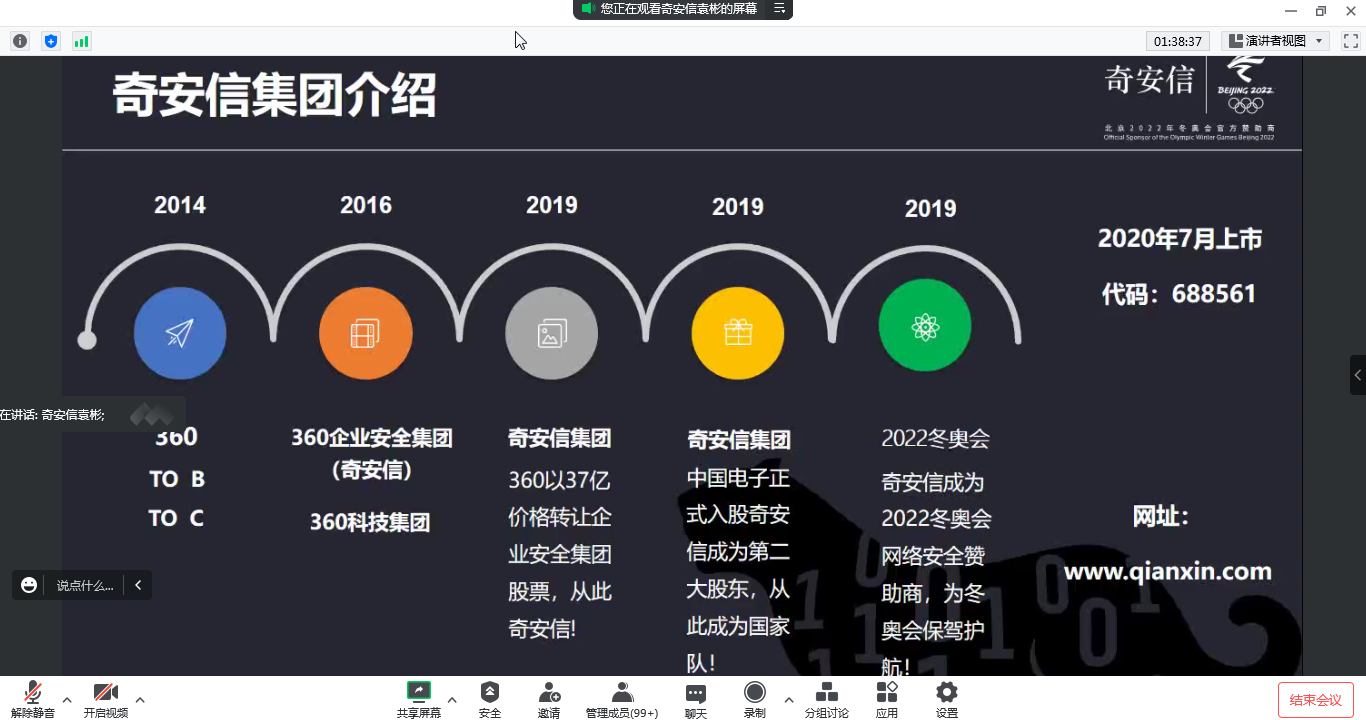Screen dimensions: 1366x720
Task: Click the 邀请 invite icon
Action: click(x=548, y=698)
